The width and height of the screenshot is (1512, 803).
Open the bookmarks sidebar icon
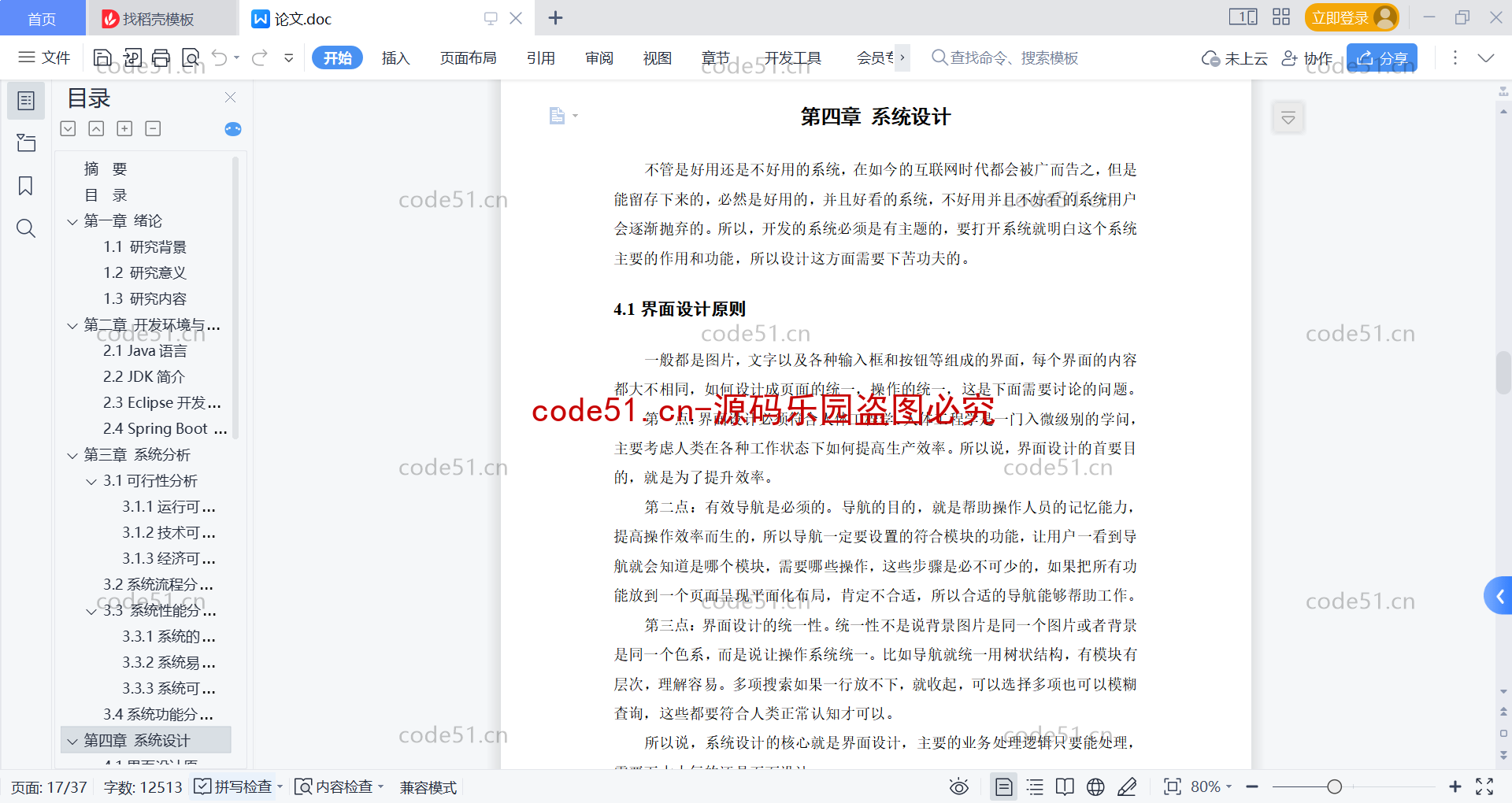26,186
